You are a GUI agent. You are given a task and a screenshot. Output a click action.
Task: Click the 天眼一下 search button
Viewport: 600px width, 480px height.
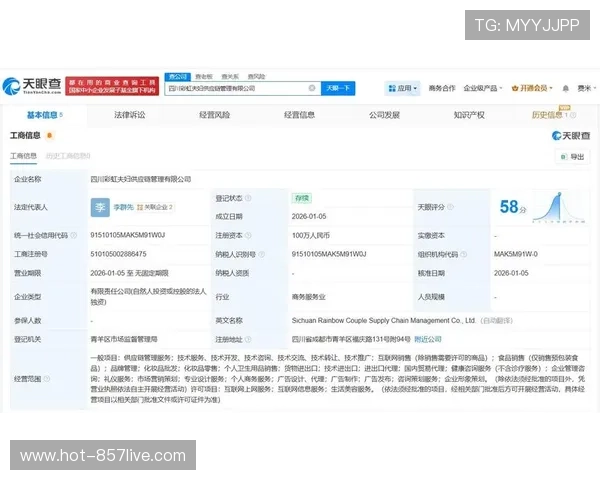(x=338, y=88)
